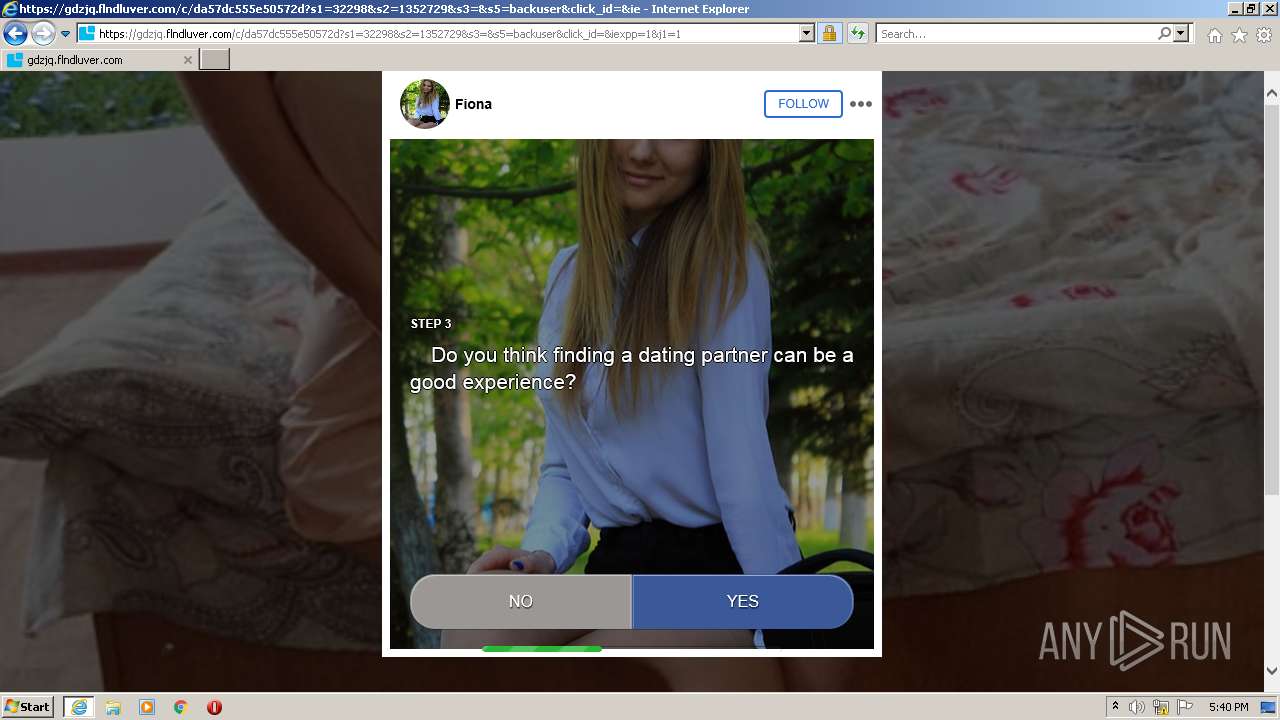Viewport: 1280px width, 720px height.
Task: Click the browser Forward arrow button
Action: 43,34
